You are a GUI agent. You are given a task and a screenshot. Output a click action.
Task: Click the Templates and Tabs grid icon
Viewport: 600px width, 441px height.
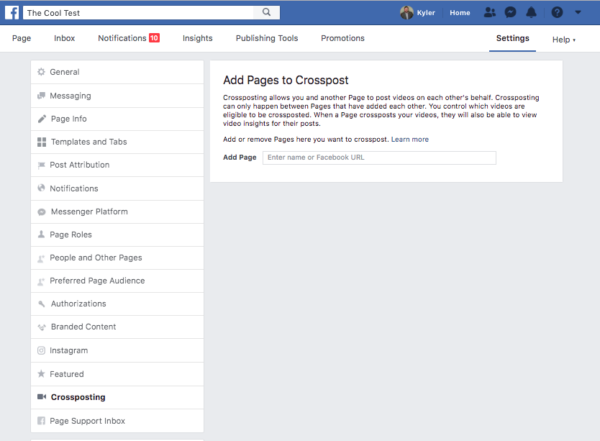[x=42, y=142]
